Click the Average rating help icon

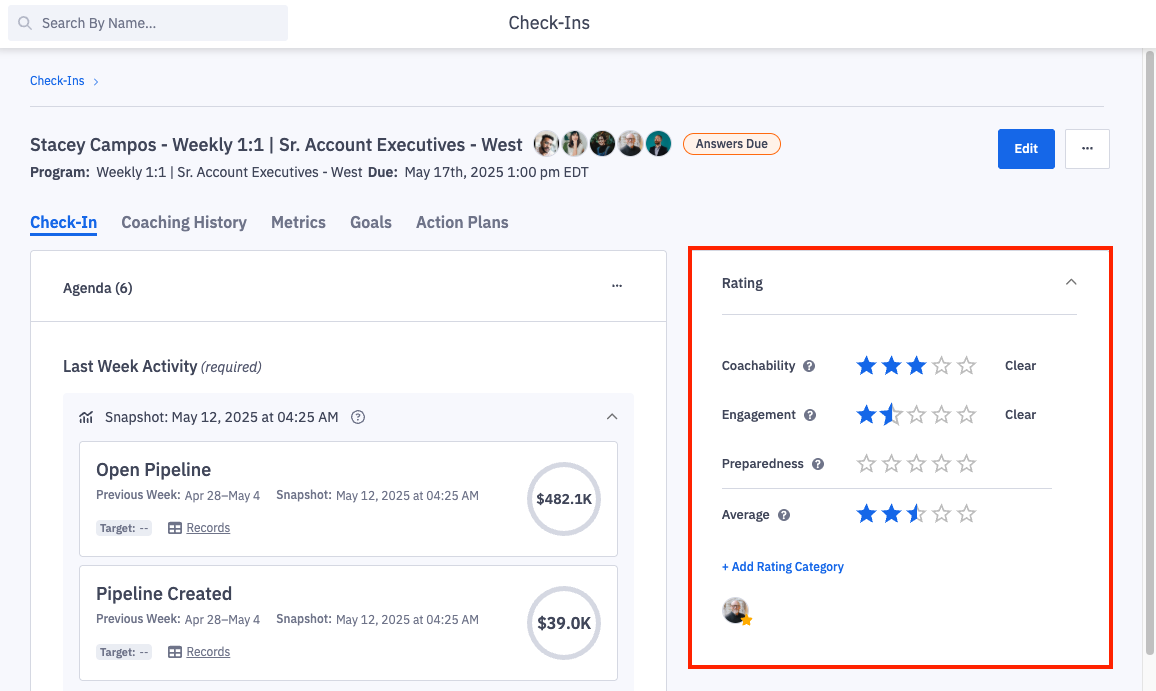(784, 515)
